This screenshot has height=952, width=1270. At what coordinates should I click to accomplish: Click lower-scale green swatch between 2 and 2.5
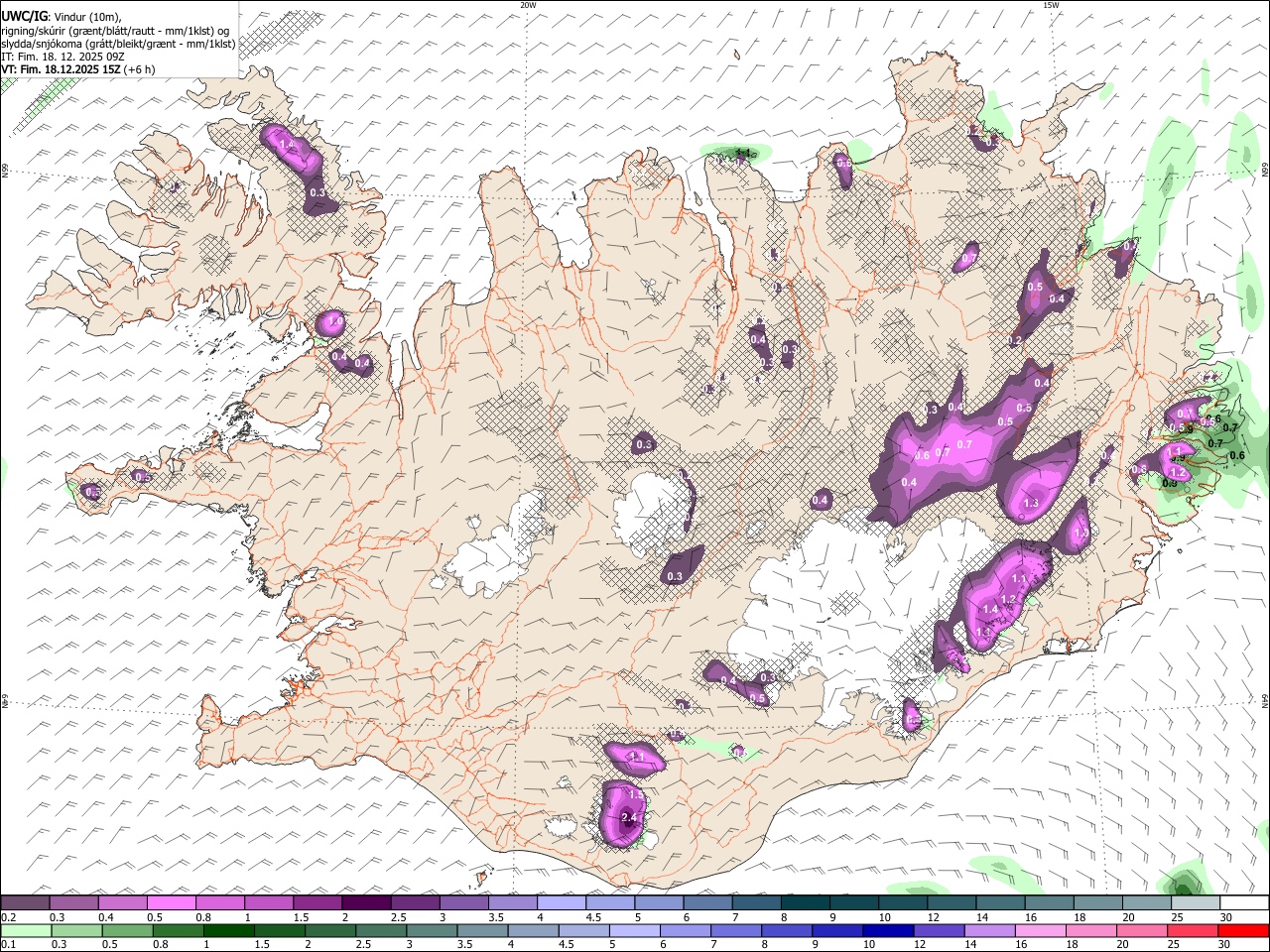(x=330, y=930)
